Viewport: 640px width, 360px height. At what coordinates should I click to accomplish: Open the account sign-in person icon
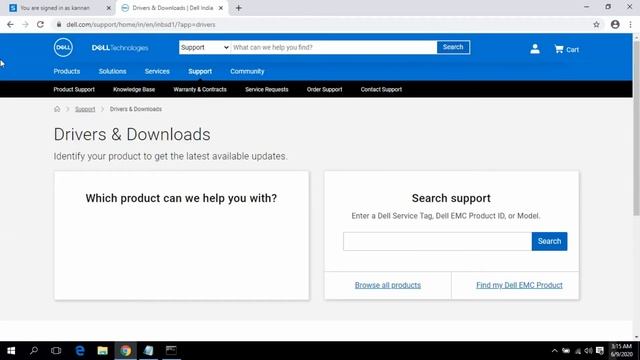pos(535,49)
